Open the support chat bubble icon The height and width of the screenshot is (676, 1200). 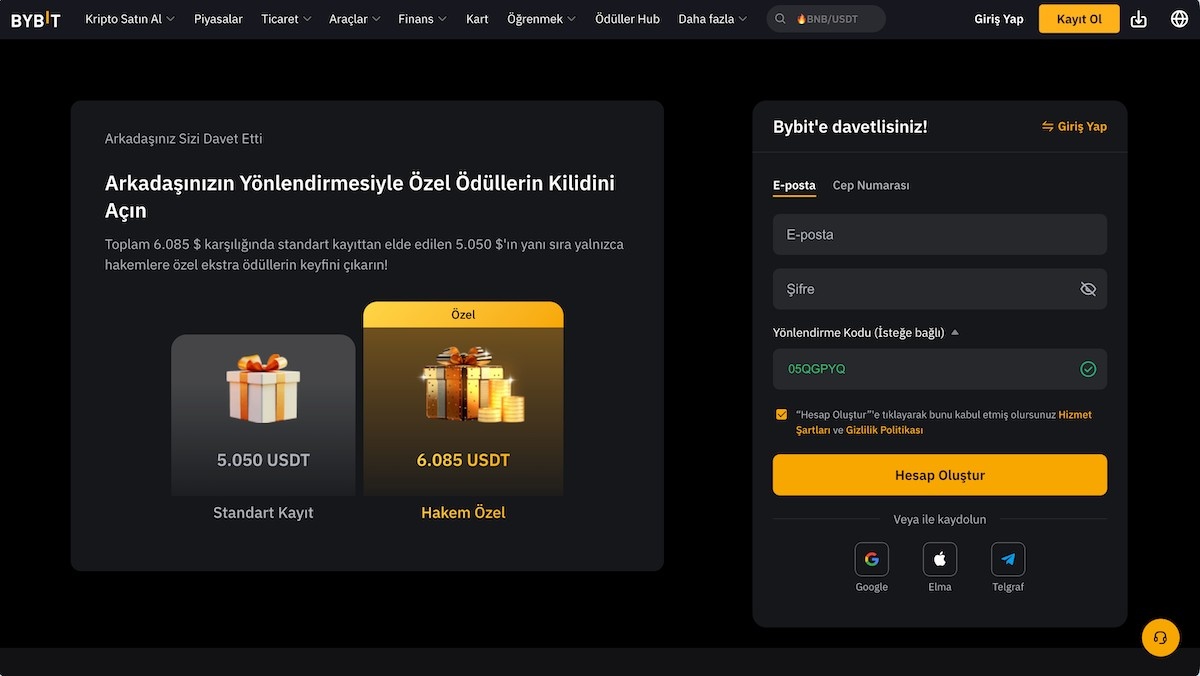click(x=1160, y=637)
